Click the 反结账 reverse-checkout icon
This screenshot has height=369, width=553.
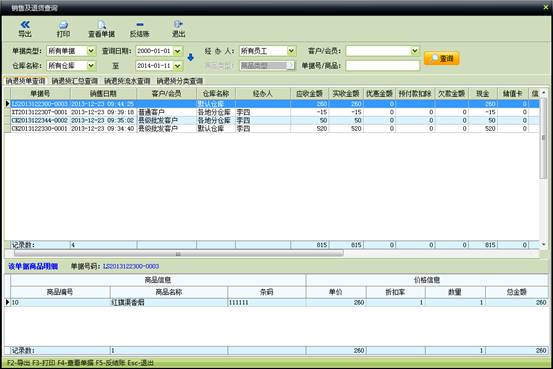(140, 25)
